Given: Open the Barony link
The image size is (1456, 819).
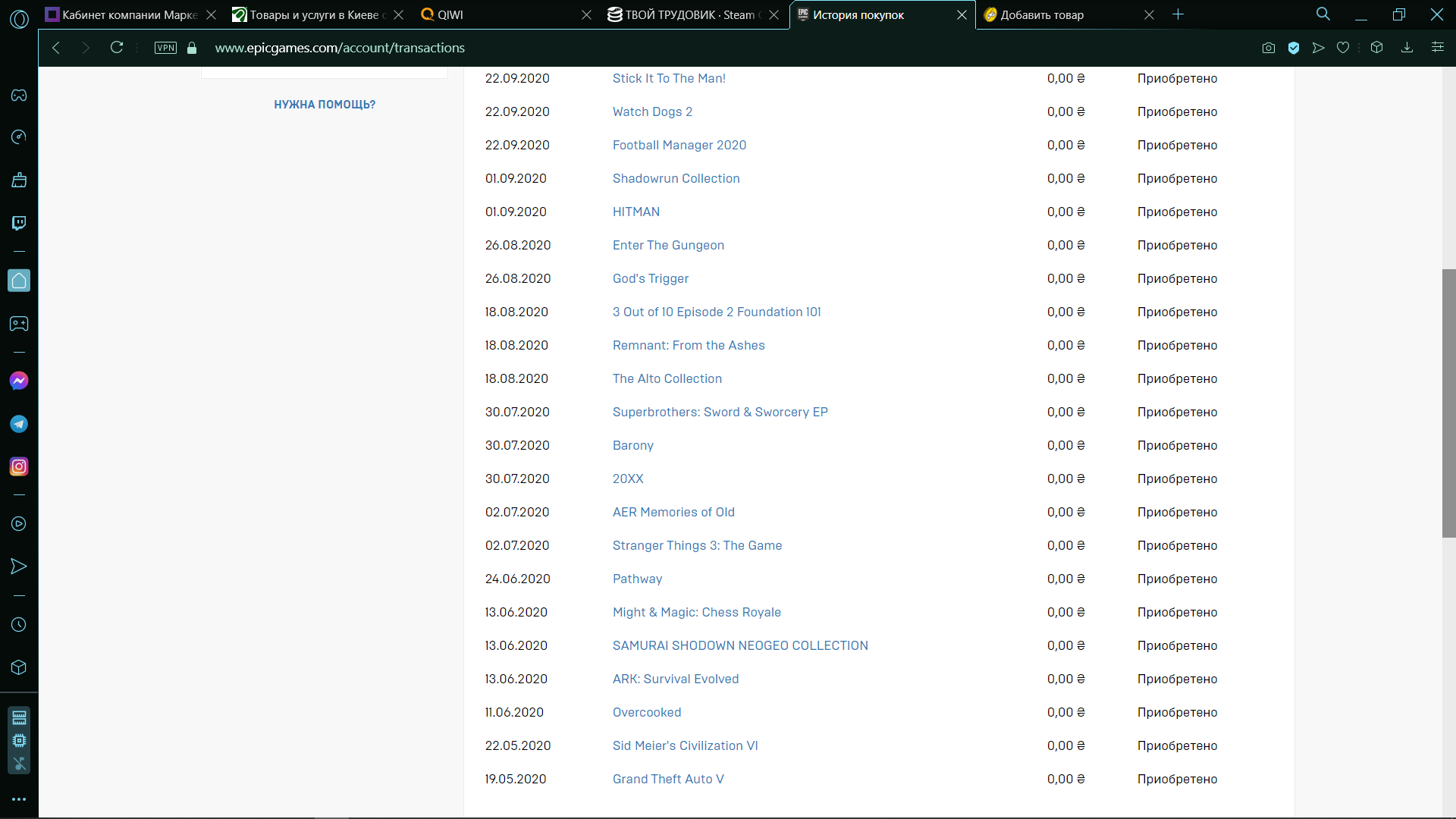Looking at the screenshot, I should 633,445.
